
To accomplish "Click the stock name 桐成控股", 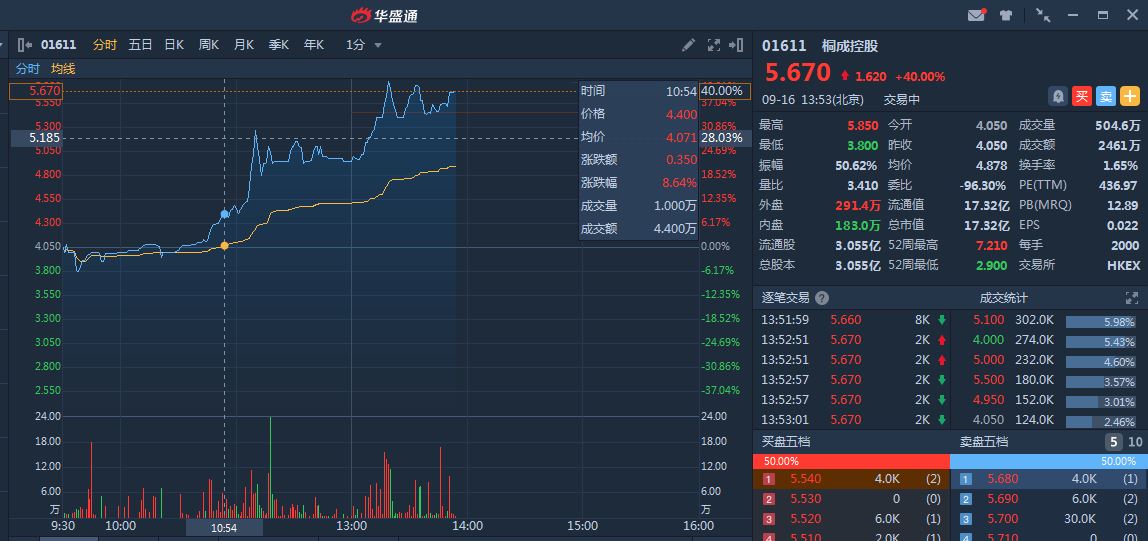I will click(850, 46).
